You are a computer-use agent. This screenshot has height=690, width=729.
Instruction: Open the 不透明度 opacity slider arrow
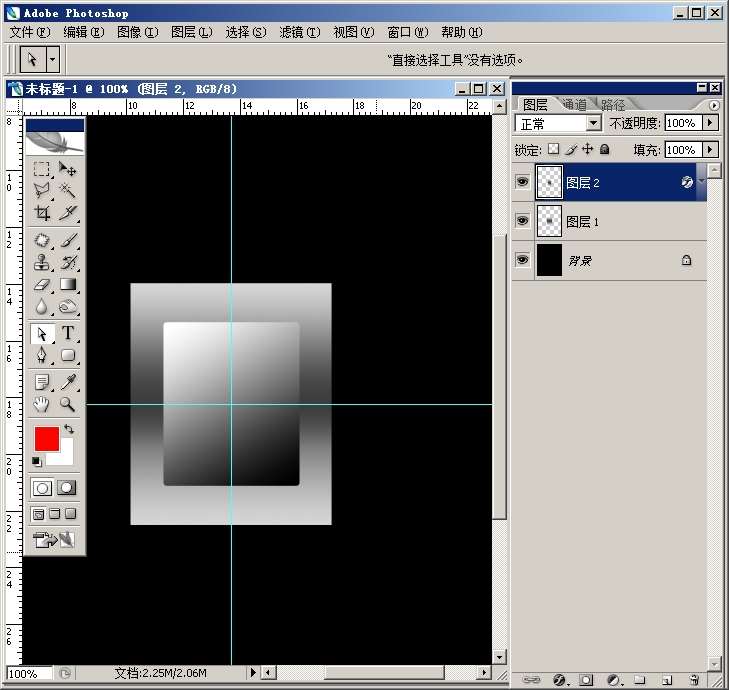coord(710,123)
